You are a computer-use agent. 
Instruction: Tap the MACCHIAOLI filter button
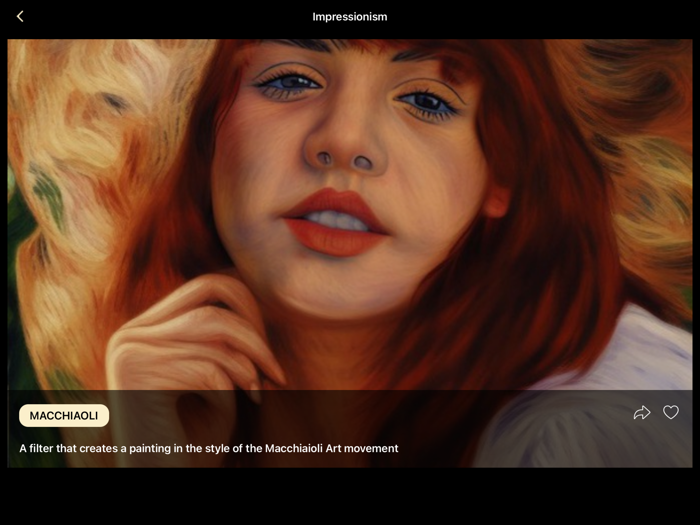coord(64,416)
